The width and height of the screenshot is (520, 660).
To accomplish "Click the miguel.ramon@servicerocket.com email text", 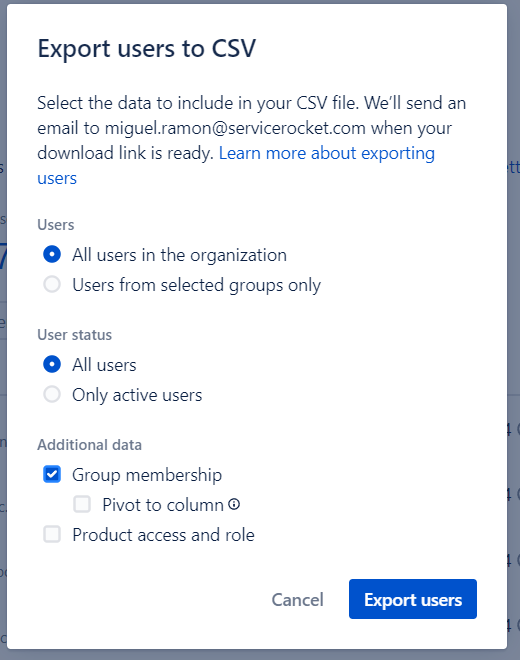I will [235, 128].
